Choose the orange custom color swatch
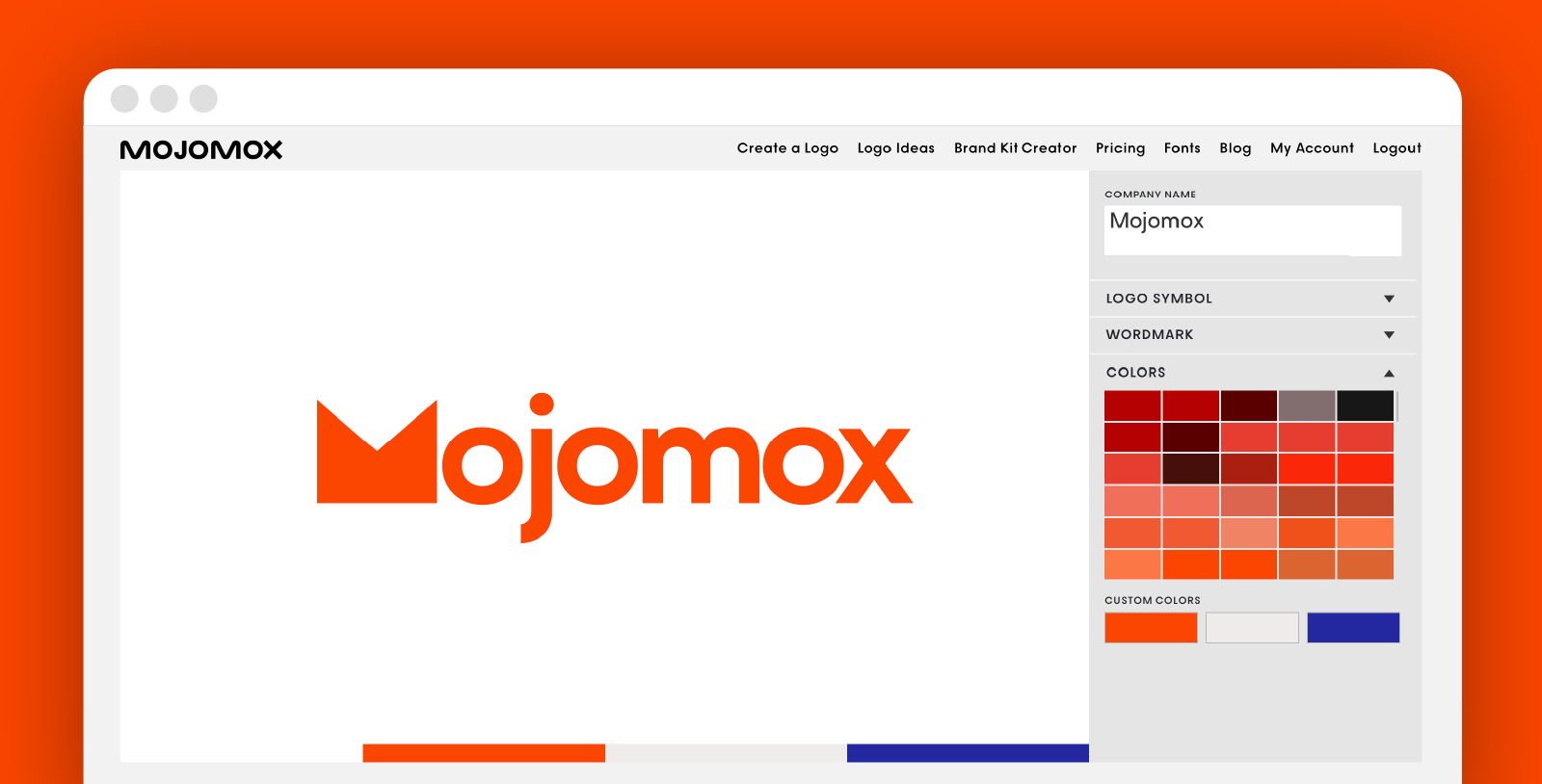The width and height of the screenshot is (1542, 784). tap(1151, 628)
